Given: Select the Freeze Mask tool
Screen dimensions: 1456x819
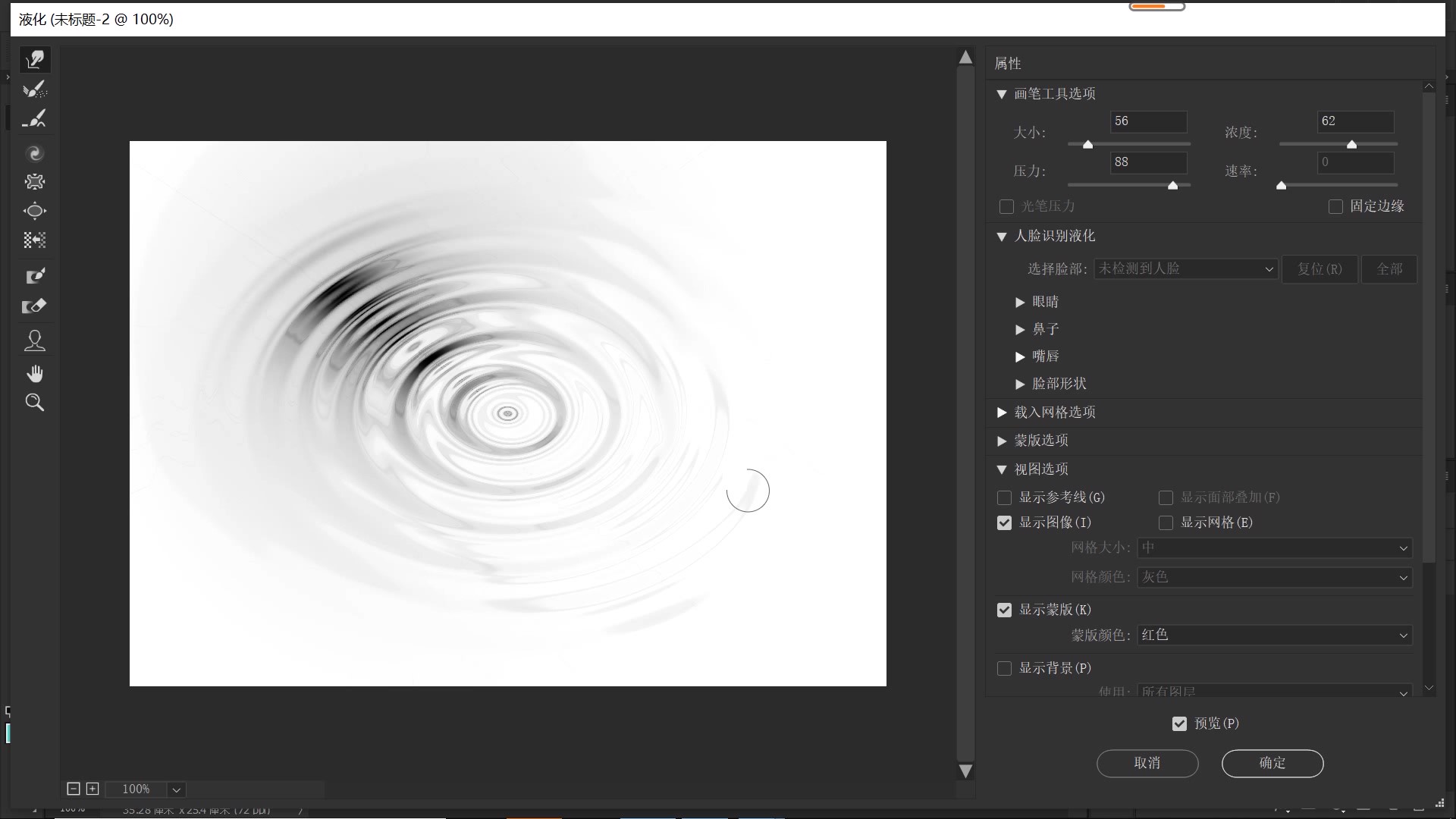Looking at the screenshot, I should coord(35,276).
